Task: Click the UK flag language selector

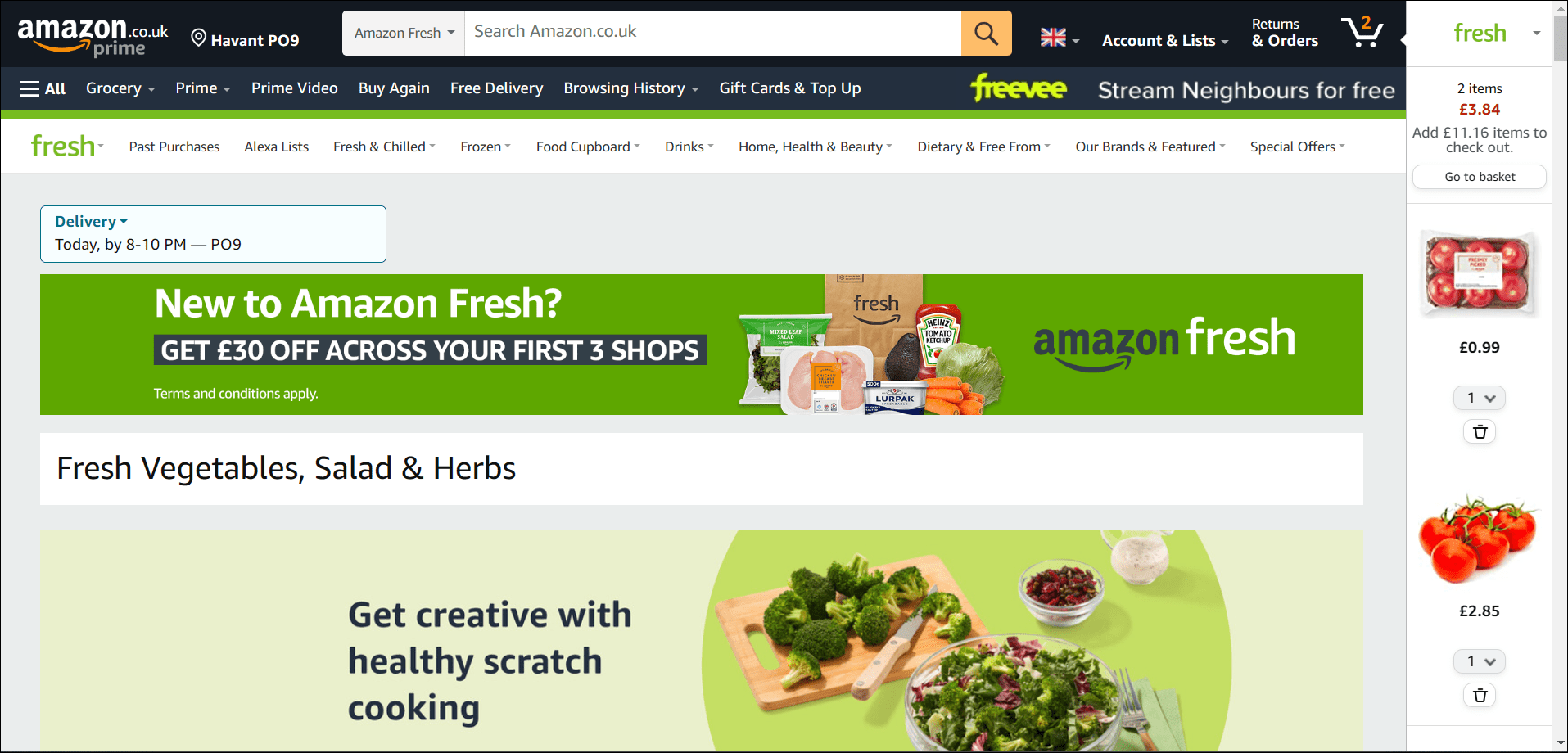Action: pos(1060,38)
